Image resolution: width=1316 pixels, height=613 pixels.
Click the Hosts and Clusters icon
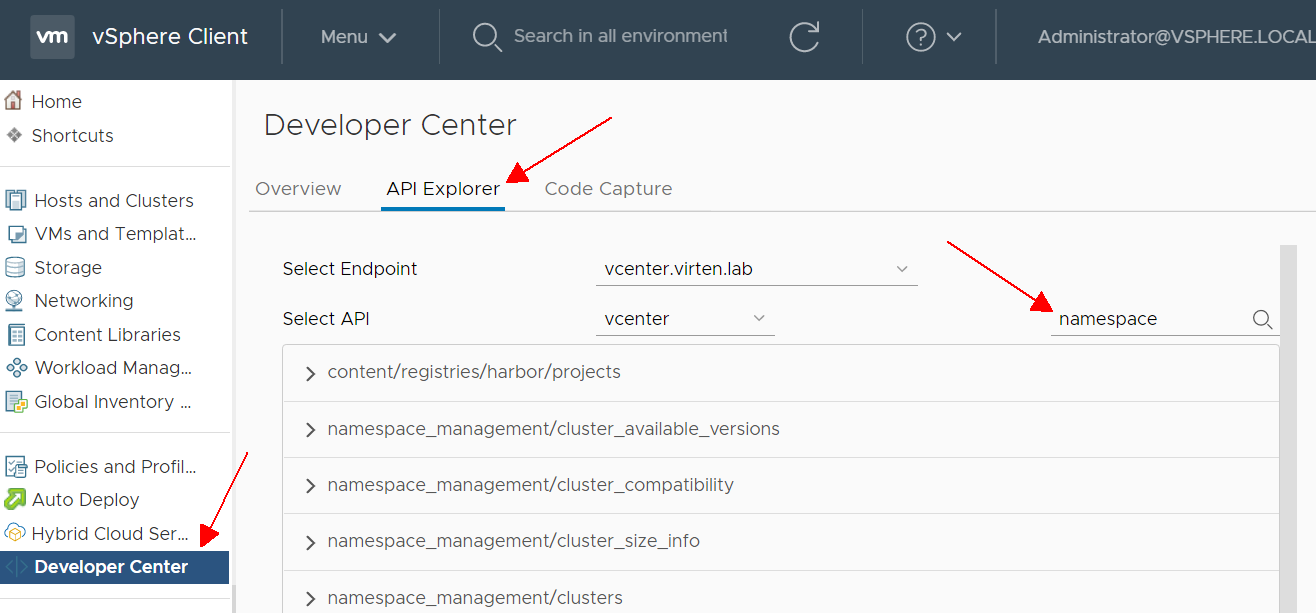tap(15, 200)
